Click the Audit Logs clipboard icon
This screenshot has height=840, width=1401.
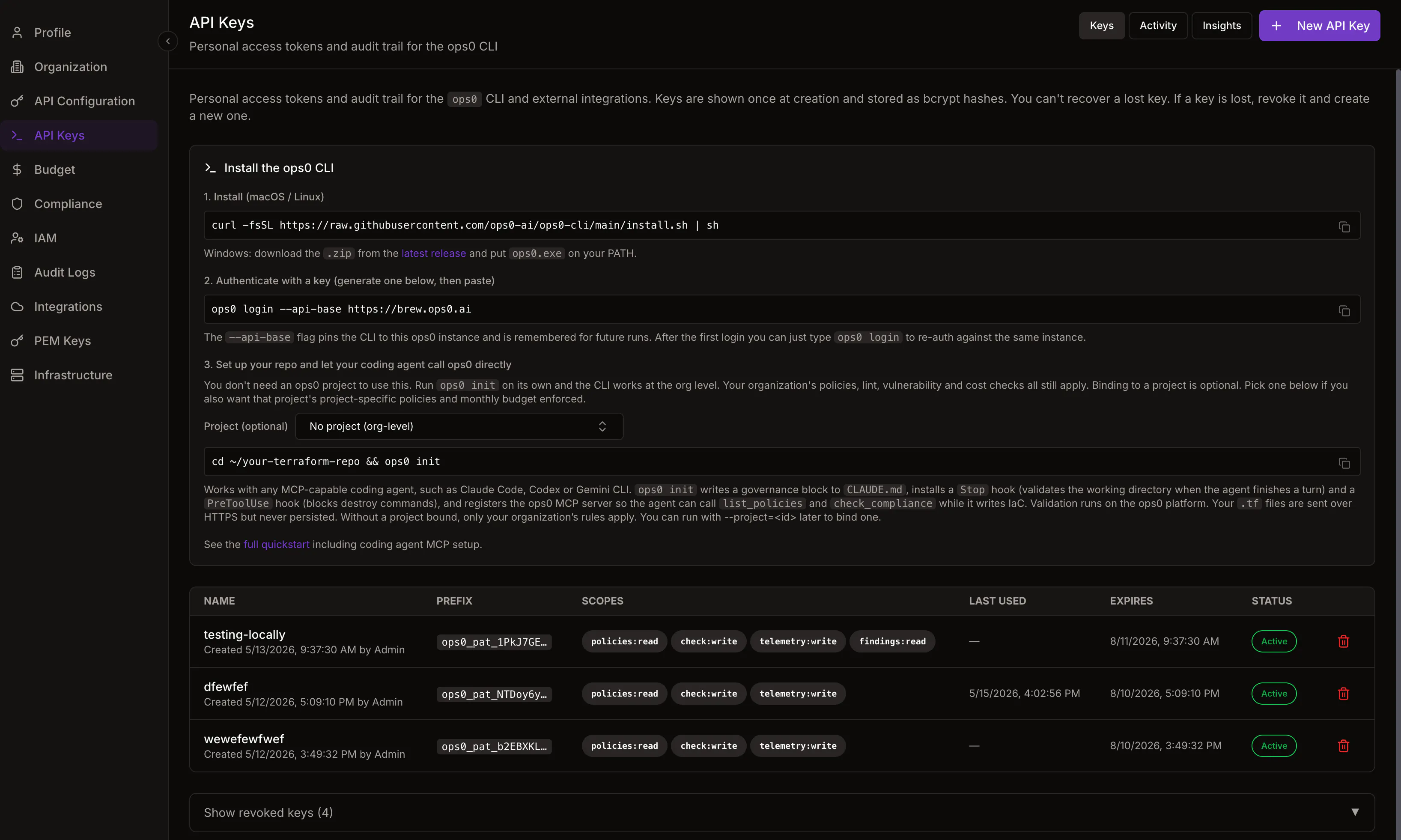point(17,272)
